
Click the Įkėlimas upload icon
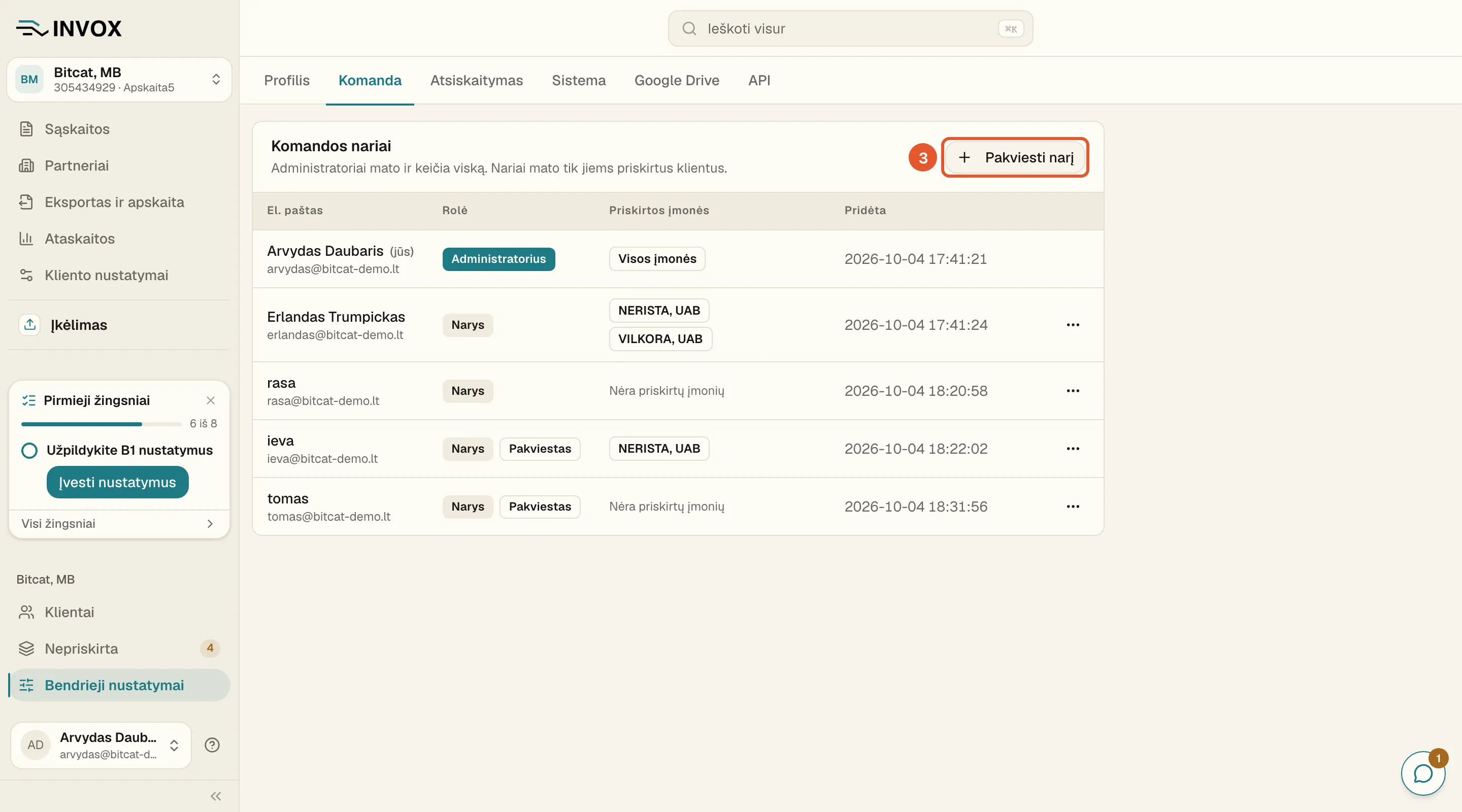click(29, 325)
